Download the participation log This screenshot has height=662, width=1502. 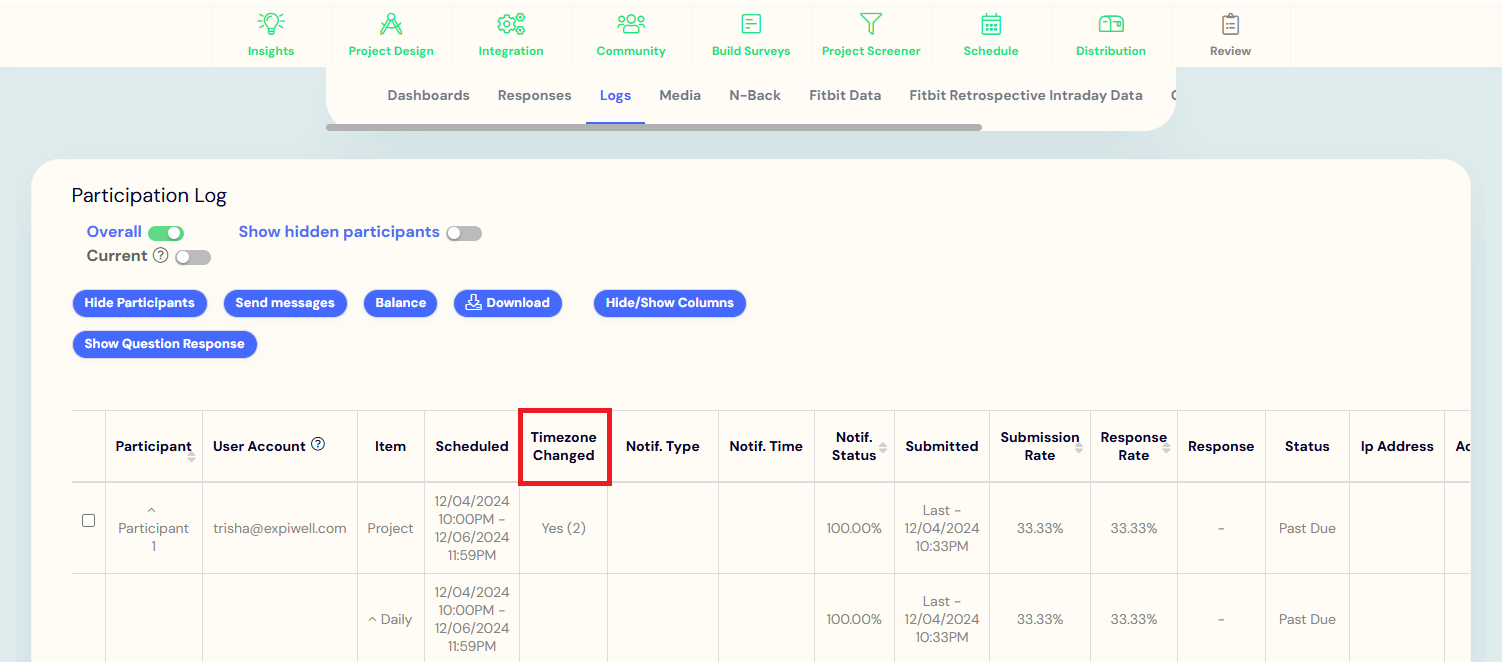[x=508, y=303]
